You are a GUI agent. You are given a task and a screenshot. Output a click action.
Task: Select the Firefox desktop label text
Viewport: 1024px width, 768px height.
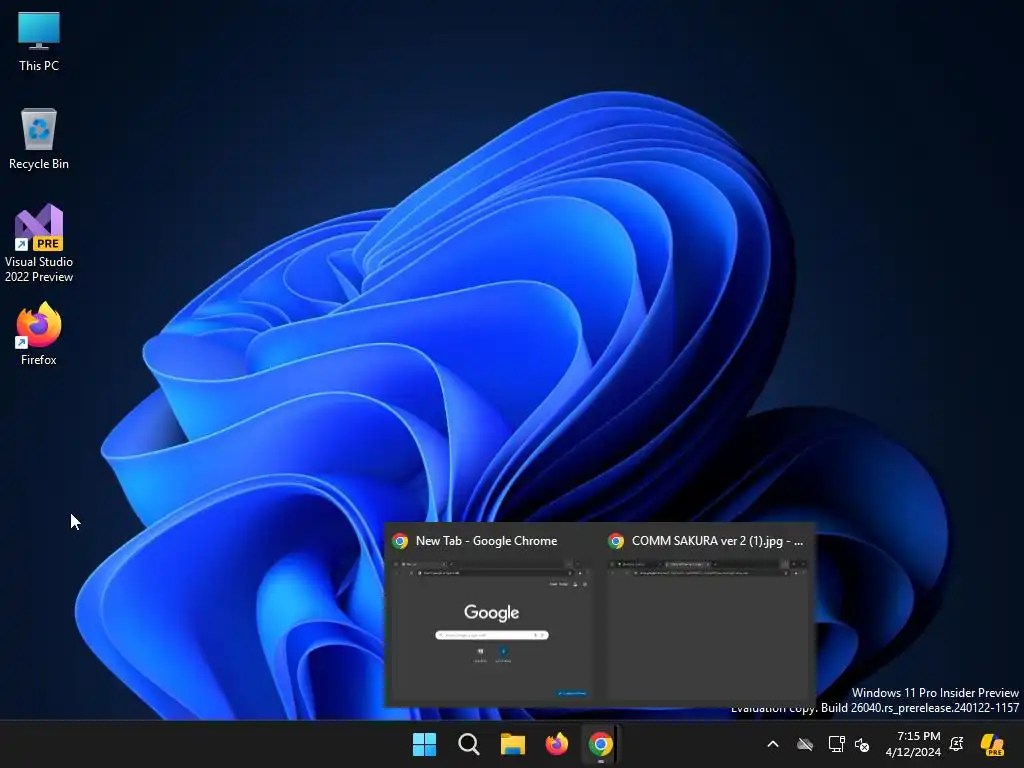coord(39,360)
